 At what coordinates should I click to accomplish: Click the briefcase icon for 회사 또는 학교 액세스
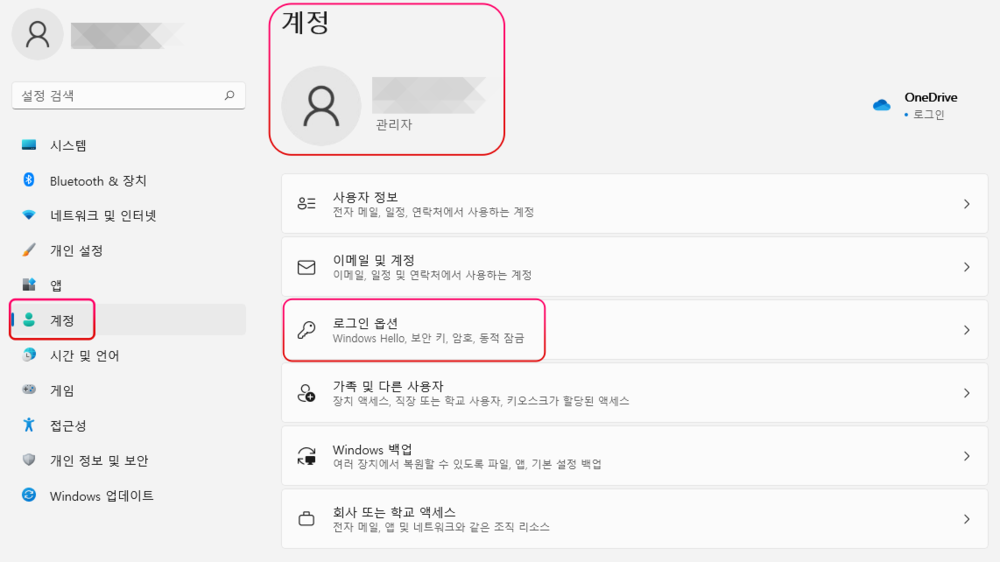coord(307,519)
